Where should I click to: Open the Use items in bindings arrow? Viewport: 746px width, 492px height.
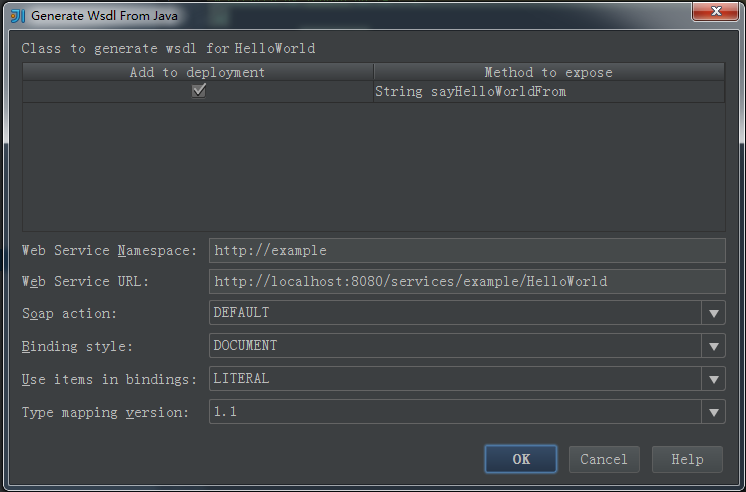pos(713,379)
